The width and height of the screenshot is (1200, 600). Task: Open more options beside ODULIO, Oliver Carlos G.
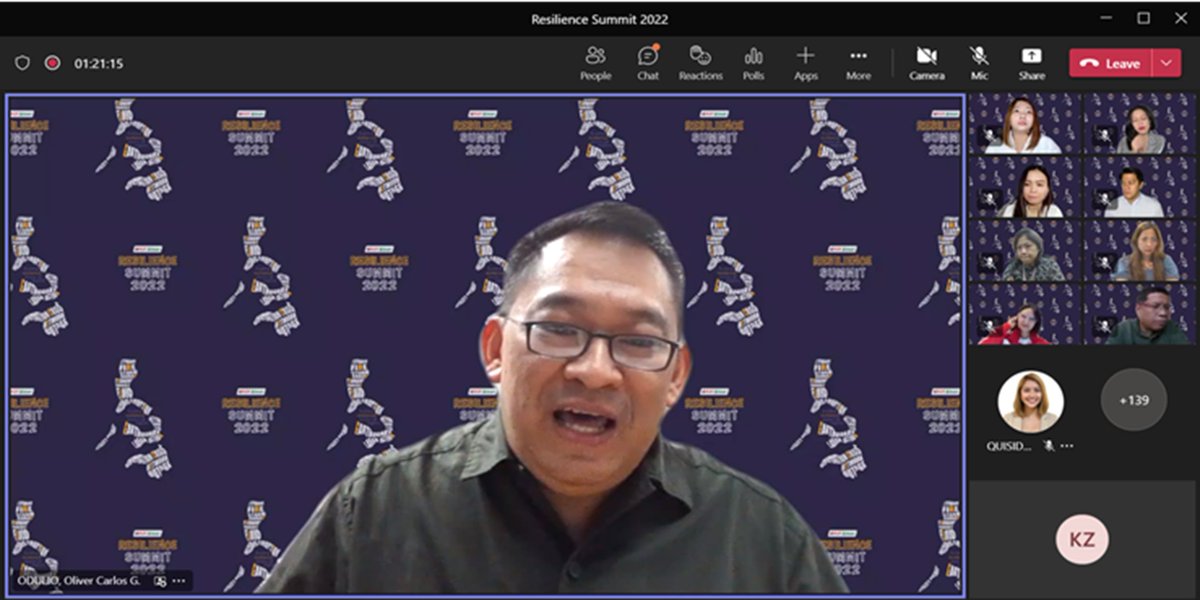[x=179, y=580]
